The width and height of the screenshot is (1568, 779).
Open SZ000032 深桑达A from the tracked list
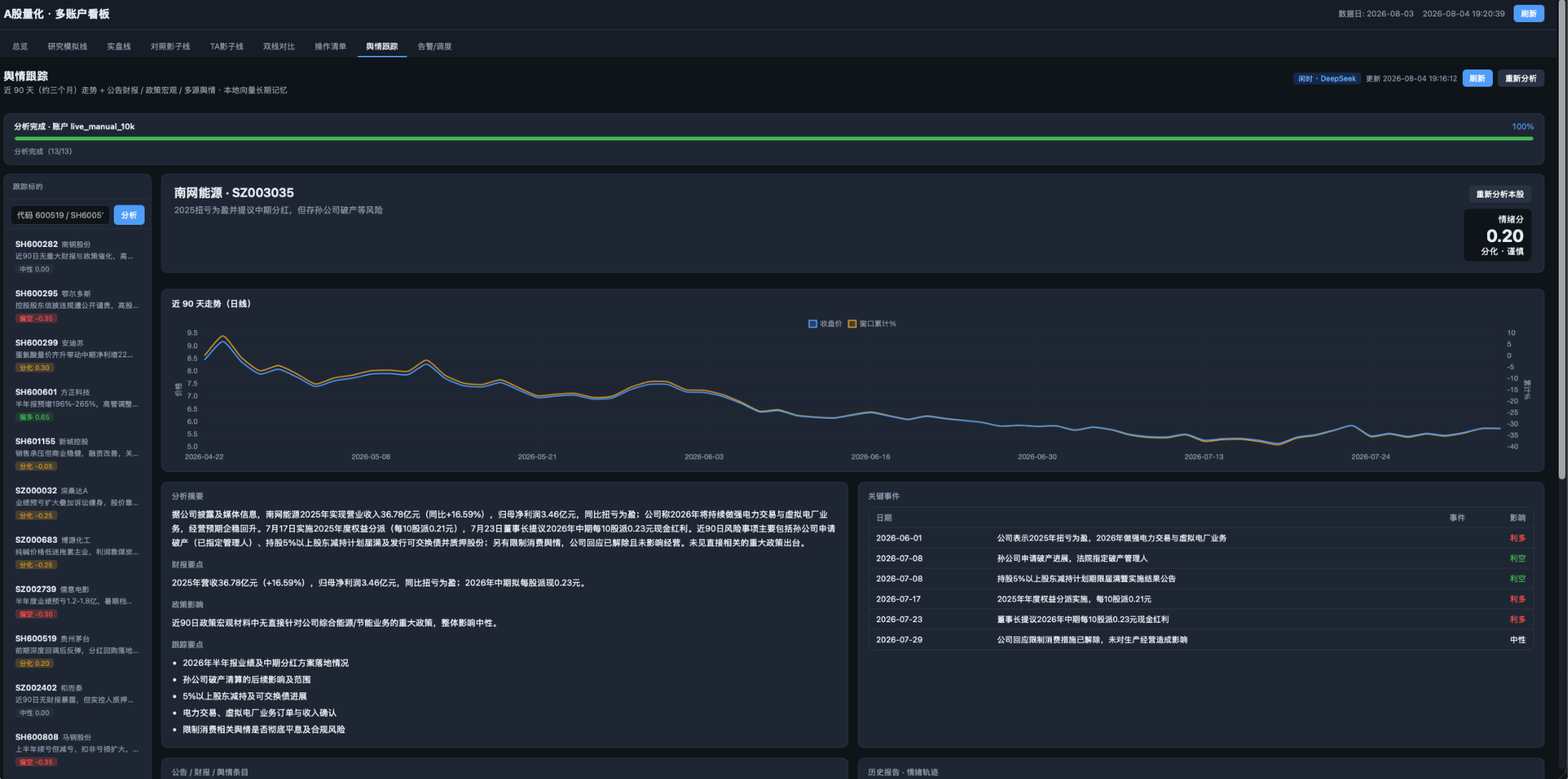[x=77, y=503]
